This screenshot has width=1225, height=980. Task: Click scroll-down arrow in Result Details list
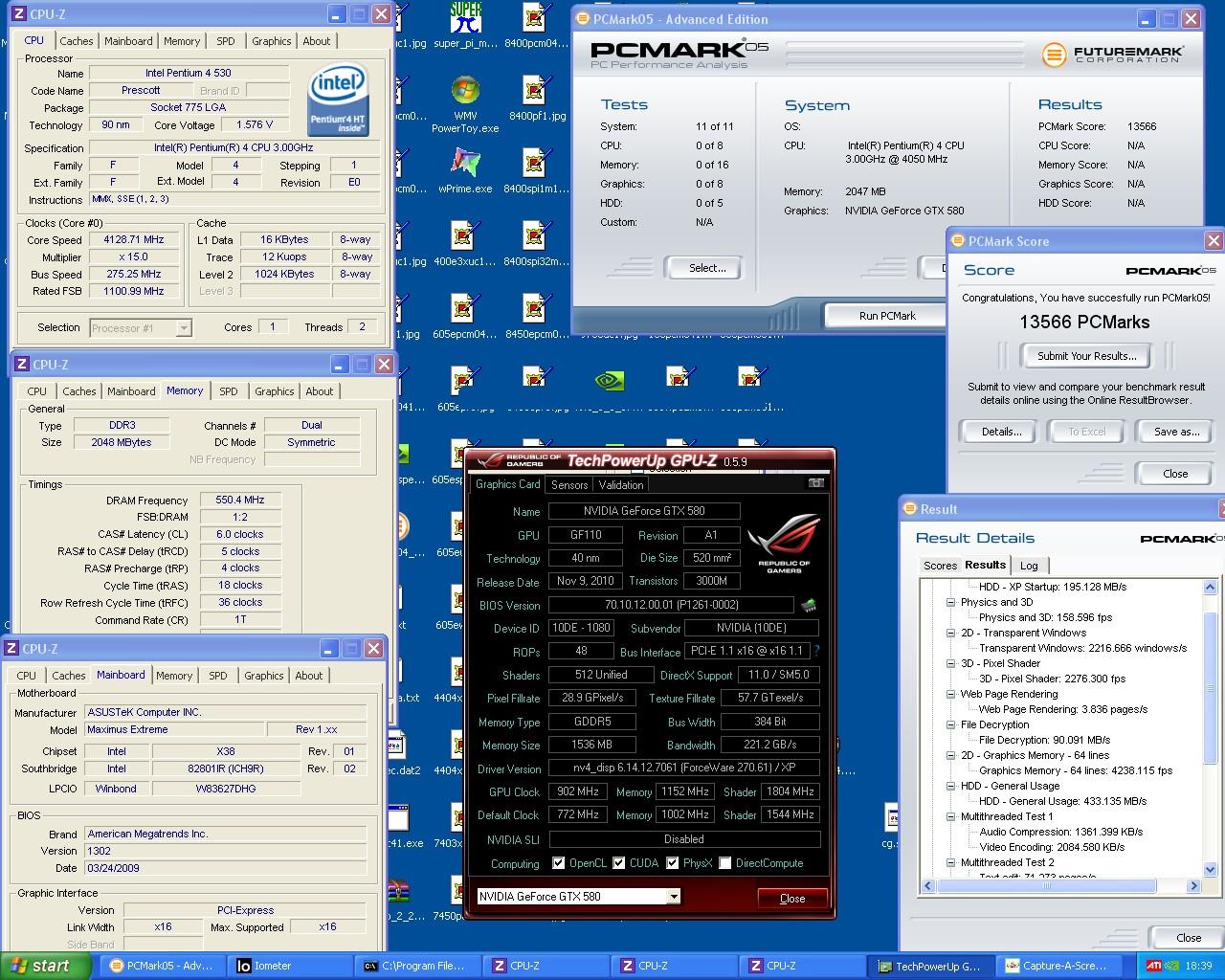1211,870
